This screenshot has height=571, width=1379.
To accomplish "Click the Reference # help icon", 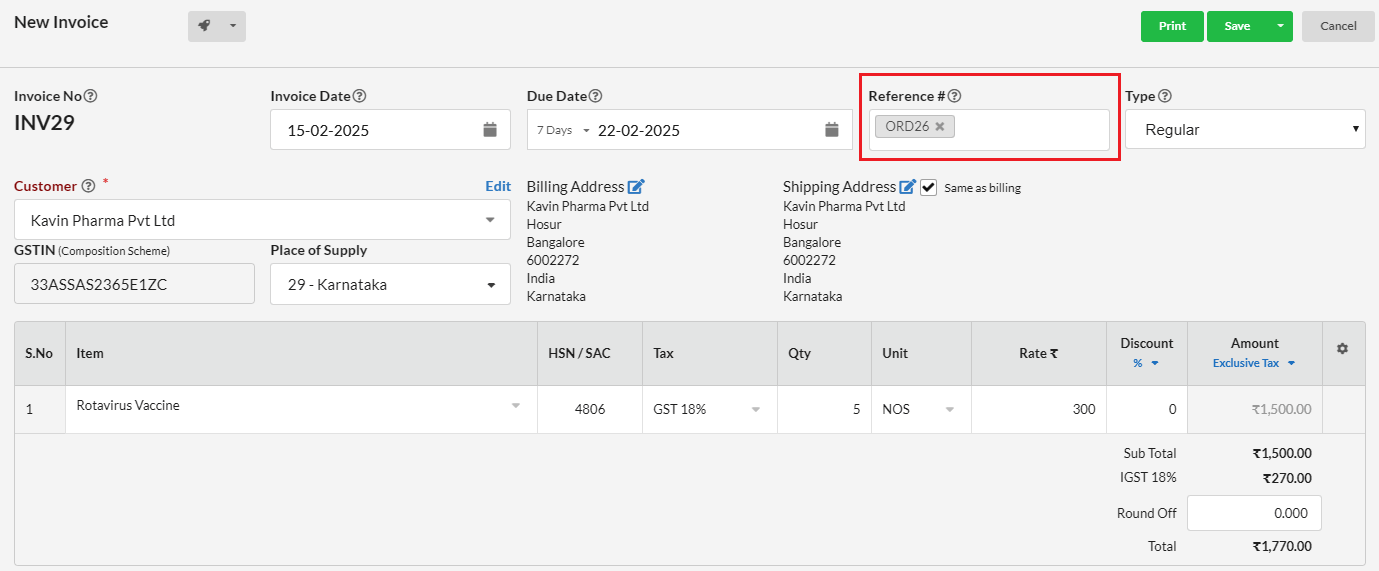I will pos(954,96).
